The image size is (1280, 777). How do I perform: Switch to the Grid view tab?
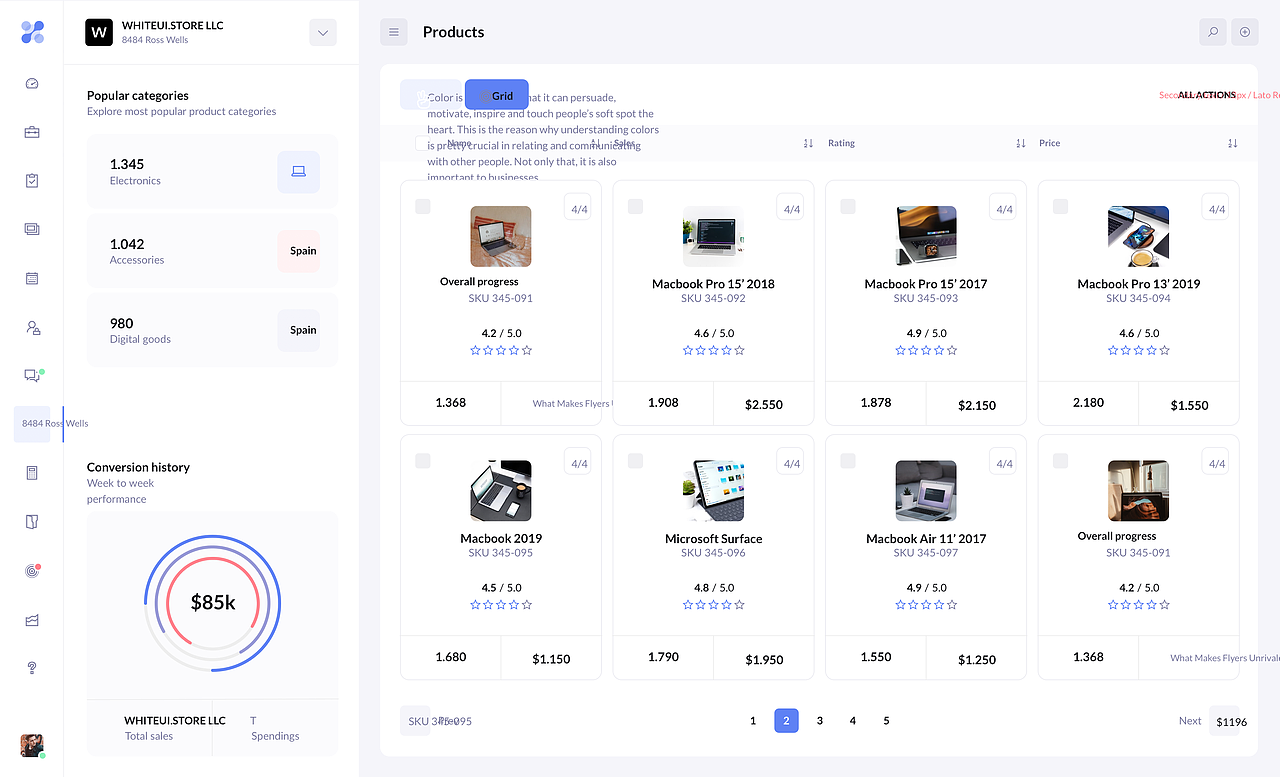point(497,95)
